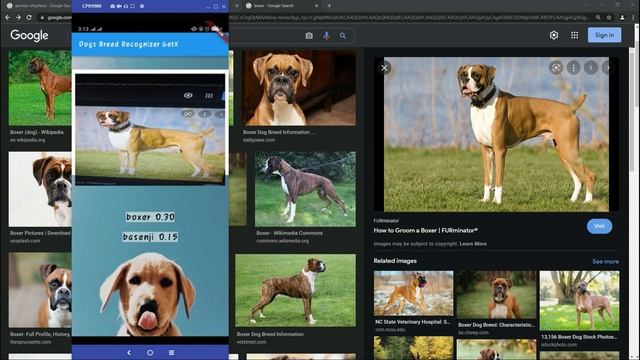This screenshot has height=360, width=640.
Task: Go to the previous image in the preview
Action: pyautogui.click(x=591, y=68)
